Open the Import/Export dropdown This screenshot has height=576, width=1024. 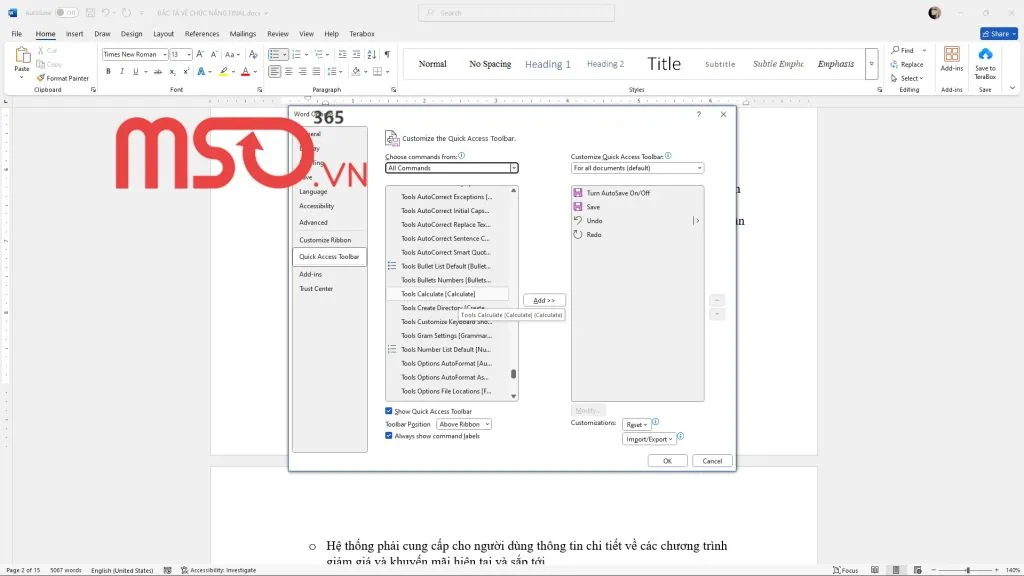[648, 439]
